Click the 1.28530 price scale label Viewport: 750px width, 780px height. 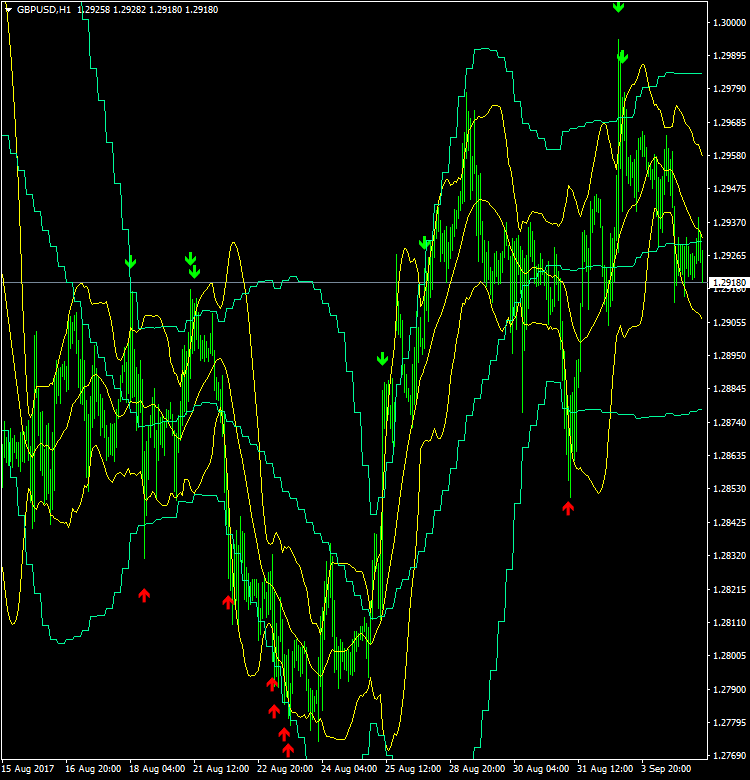click(729, 489)
